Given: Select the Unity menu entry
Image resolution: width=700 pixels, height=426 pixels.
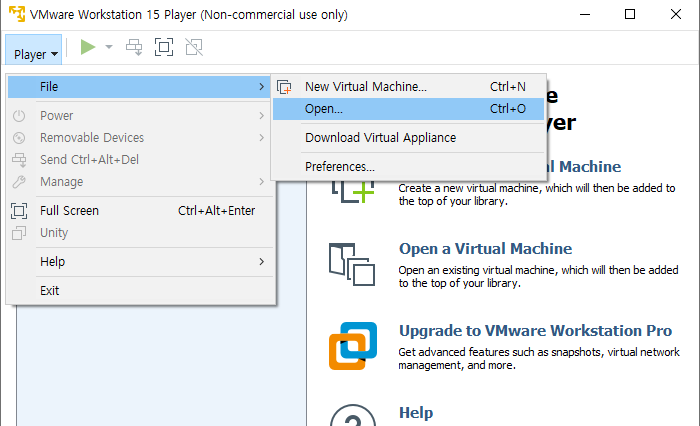Looking at the screenshot, I should 139,233.
